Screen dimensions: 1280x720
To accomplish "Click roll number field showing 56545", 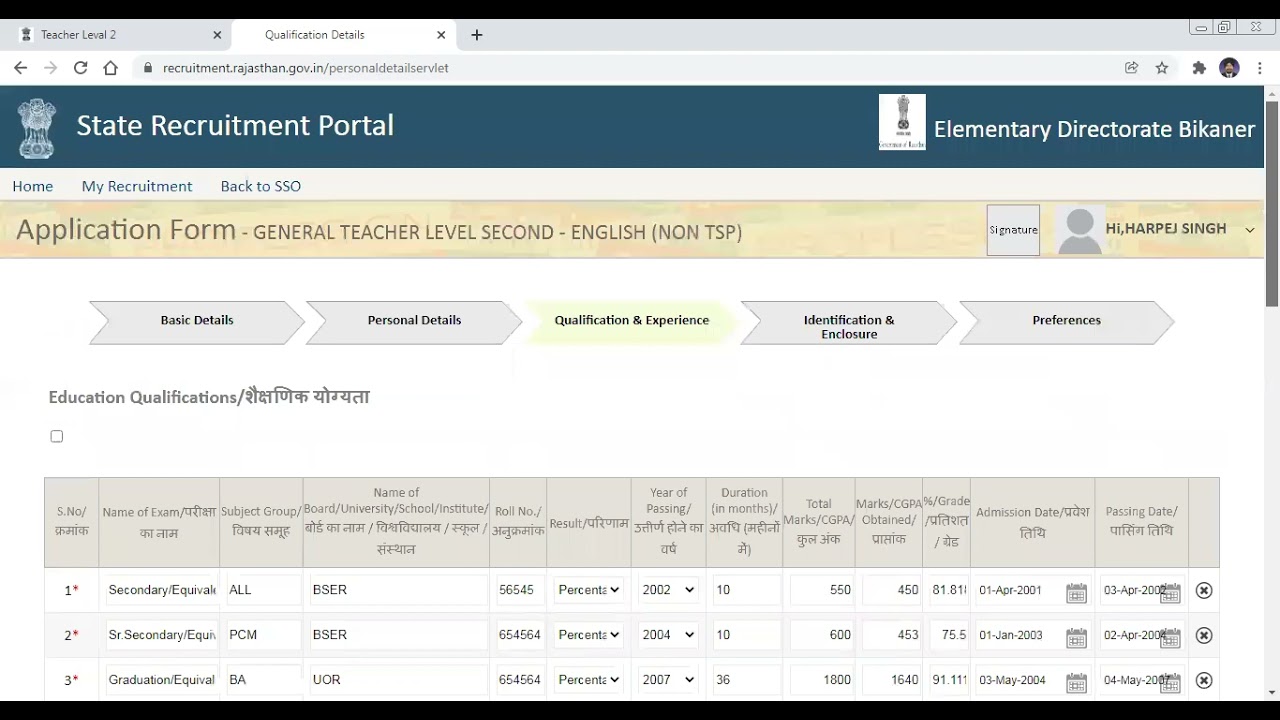I will pyautogui.click(x=518, y=590).
